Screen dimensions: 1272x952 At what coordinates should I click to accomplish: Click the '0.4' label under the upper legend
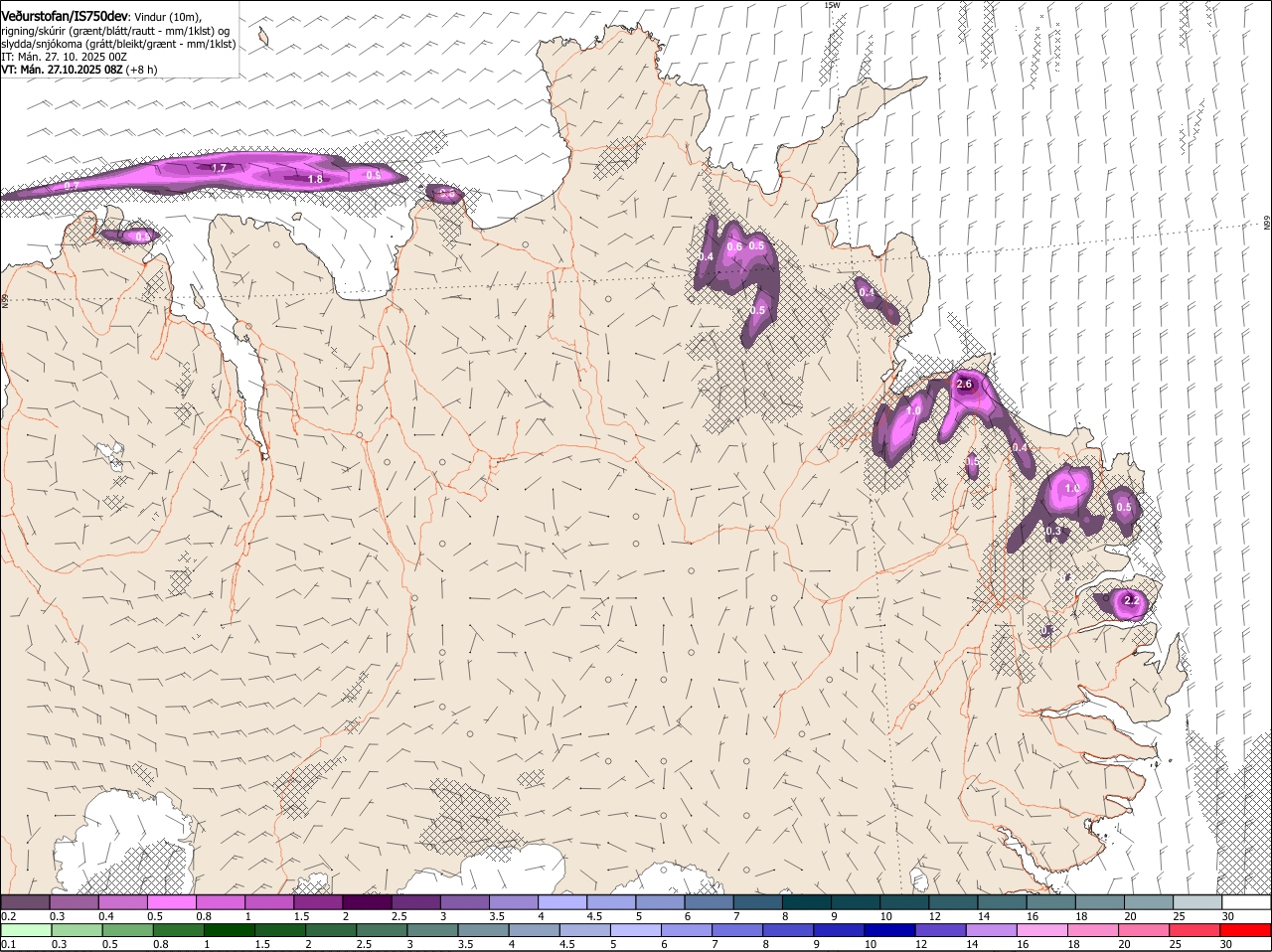click(106, 916)
